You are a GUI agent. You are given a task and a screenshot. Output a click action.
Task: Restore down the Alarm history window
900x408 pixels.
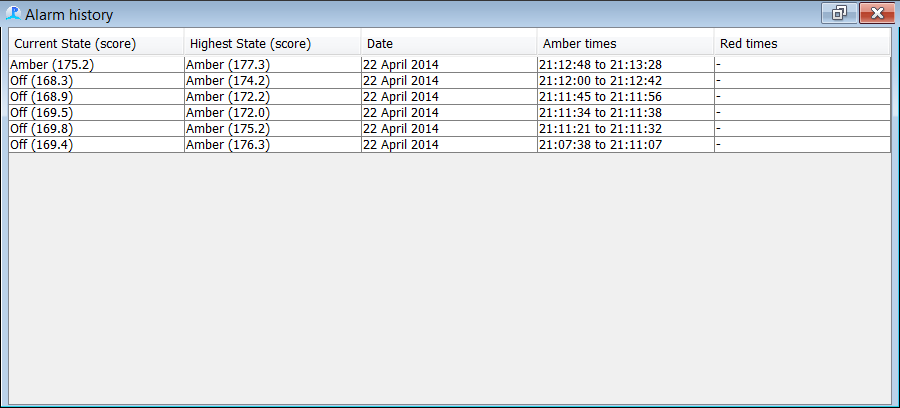[839, 13]
